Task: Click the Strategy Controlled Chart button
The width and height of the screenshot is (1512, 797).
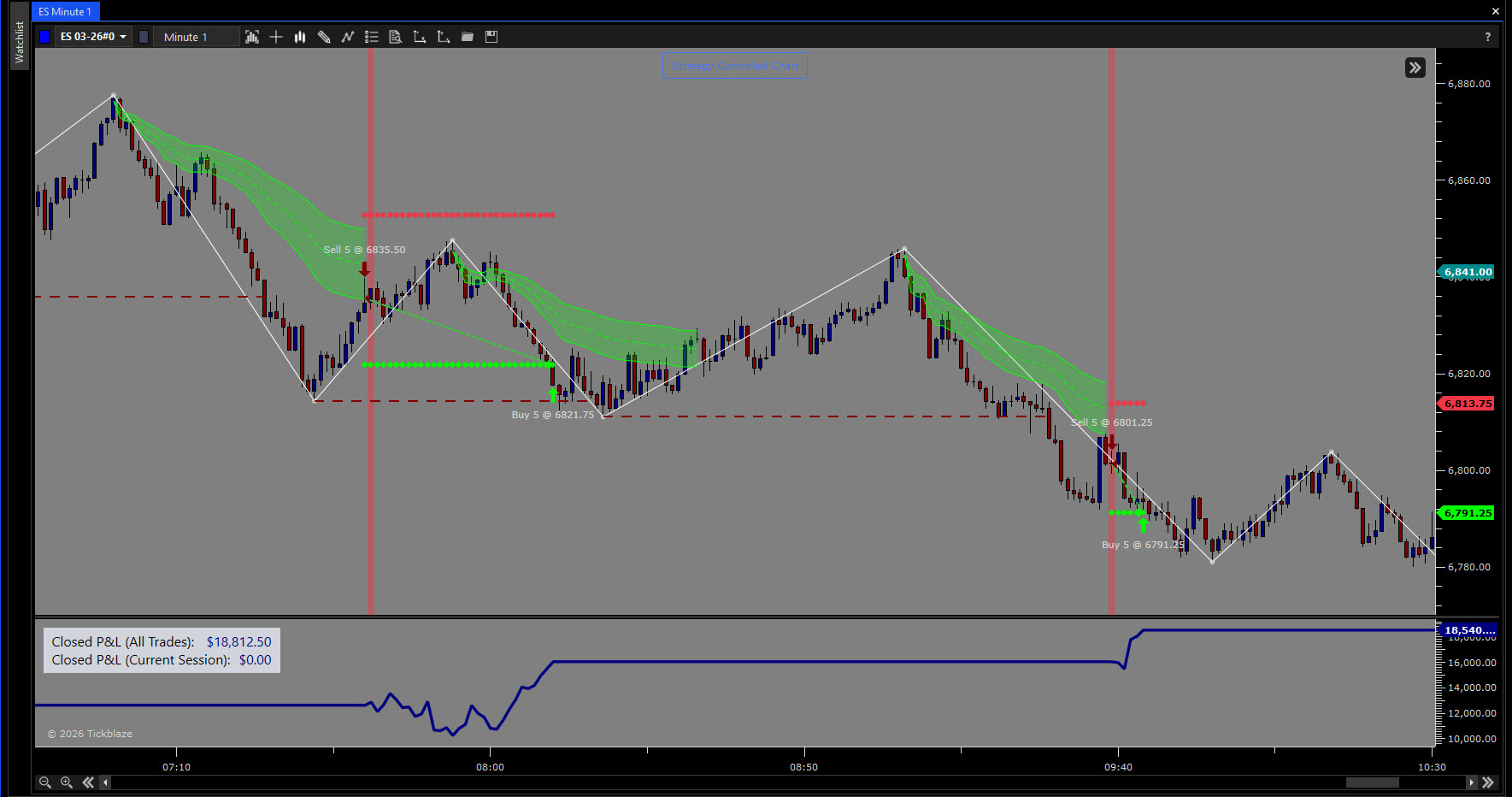Action: pyautogui.click(x=735, y=66)
